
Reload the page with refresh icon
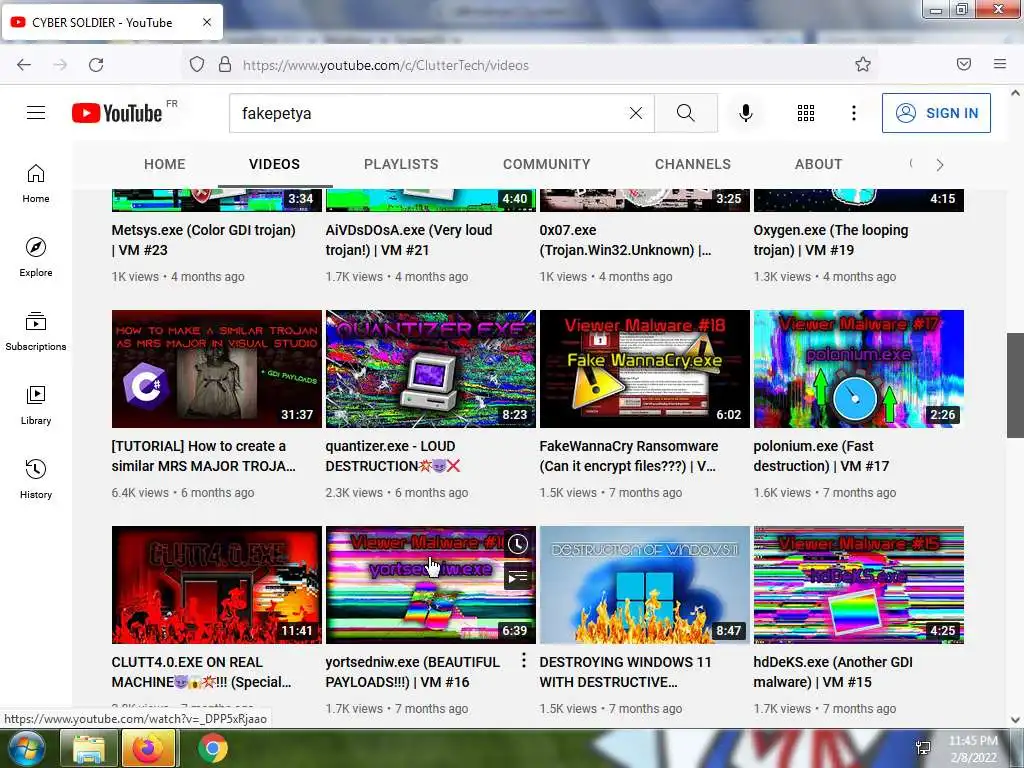[x=96, y=65]
